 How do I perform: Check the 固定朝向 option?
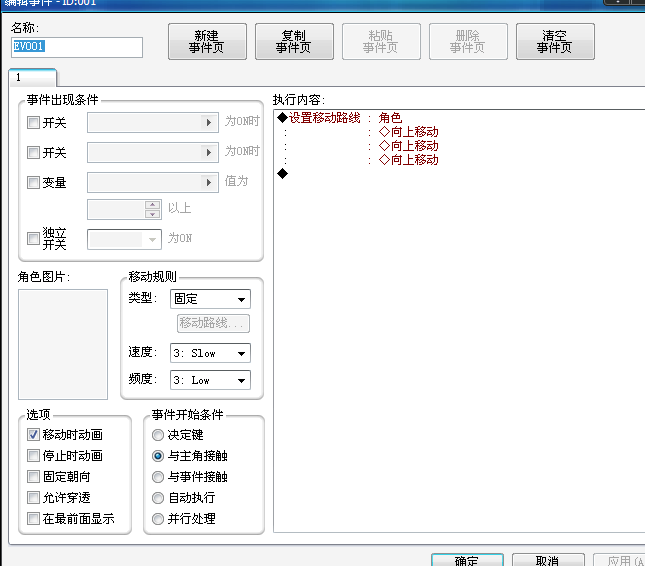pos(33,477)
